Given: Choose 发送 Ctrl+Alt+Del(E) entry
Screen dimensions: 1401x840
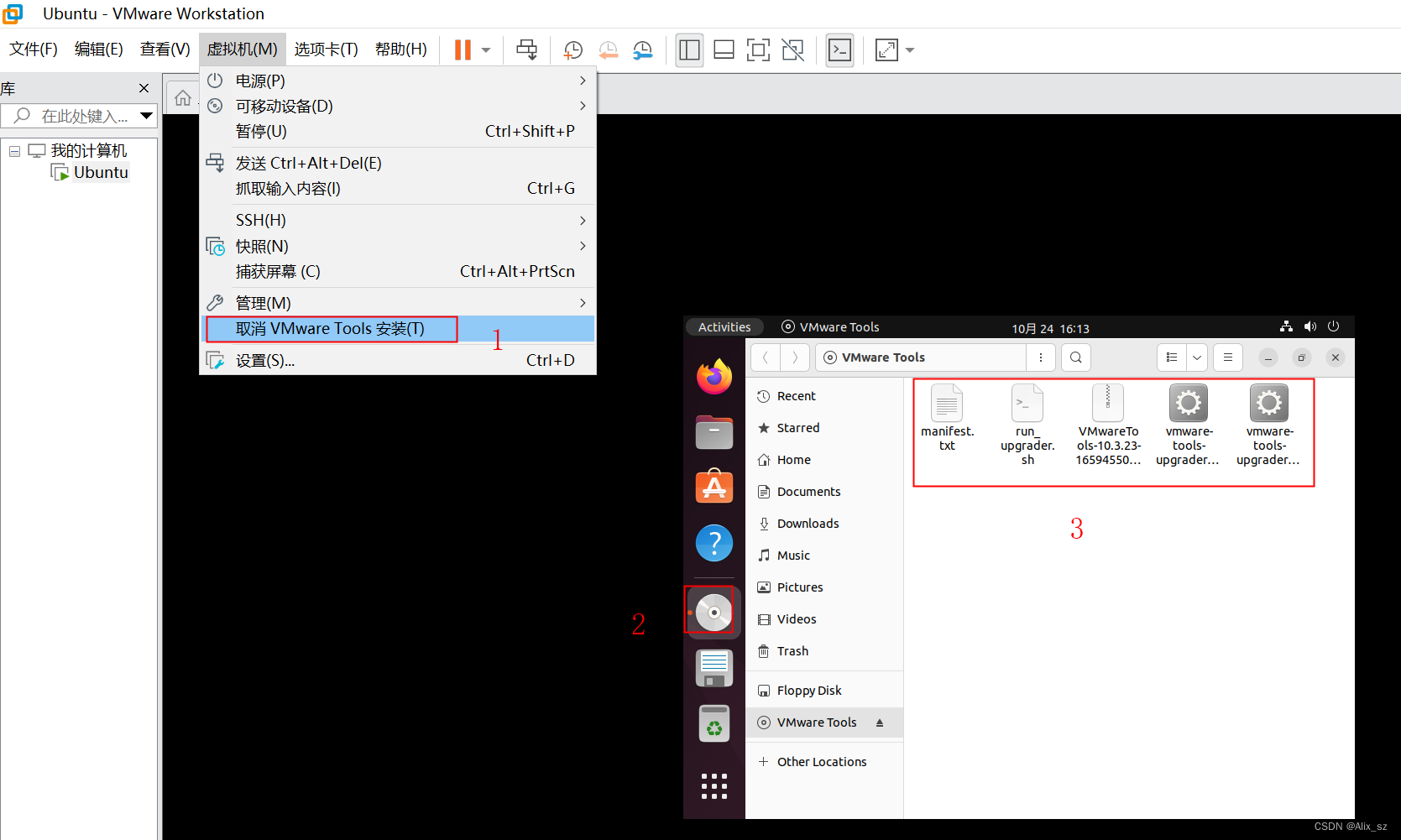Looking at the screenshot, I should pyautogui.click(x=398, y=163).
